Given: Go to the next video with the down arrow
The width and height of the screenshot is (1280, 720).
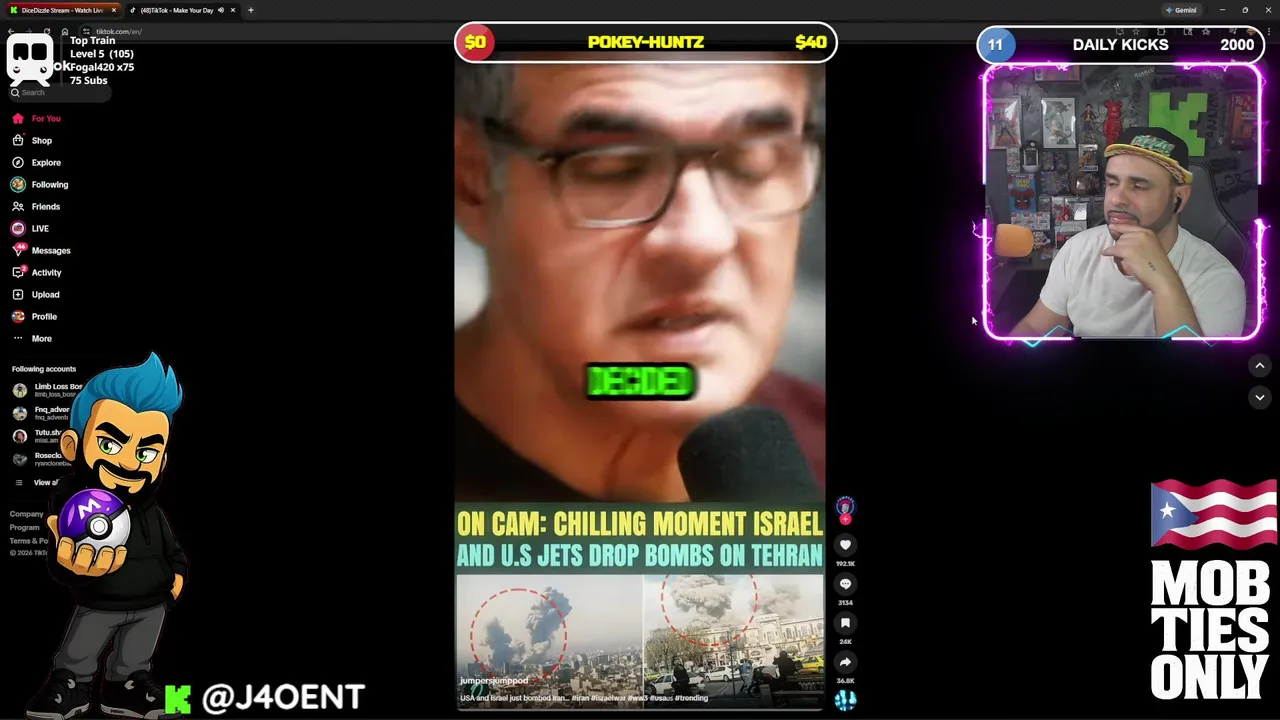Looking at the screenshot, I should click(1259, 397).
